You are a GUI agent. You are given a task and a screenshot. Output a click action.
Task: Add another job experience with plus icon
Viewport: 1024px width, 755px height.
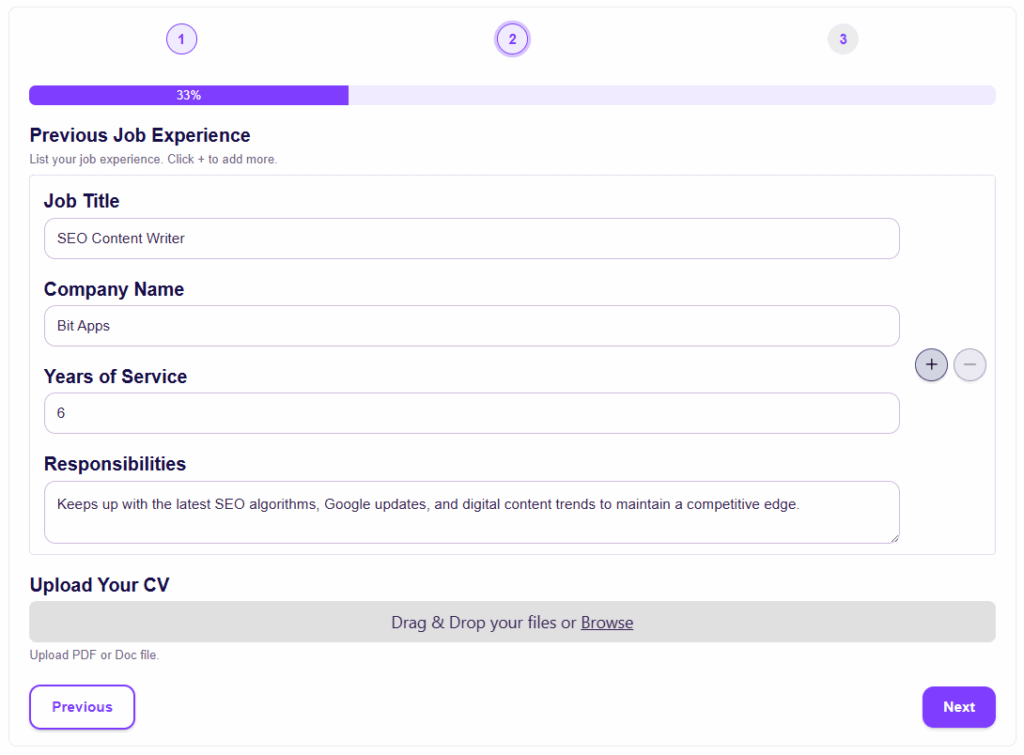coord(931,365)
